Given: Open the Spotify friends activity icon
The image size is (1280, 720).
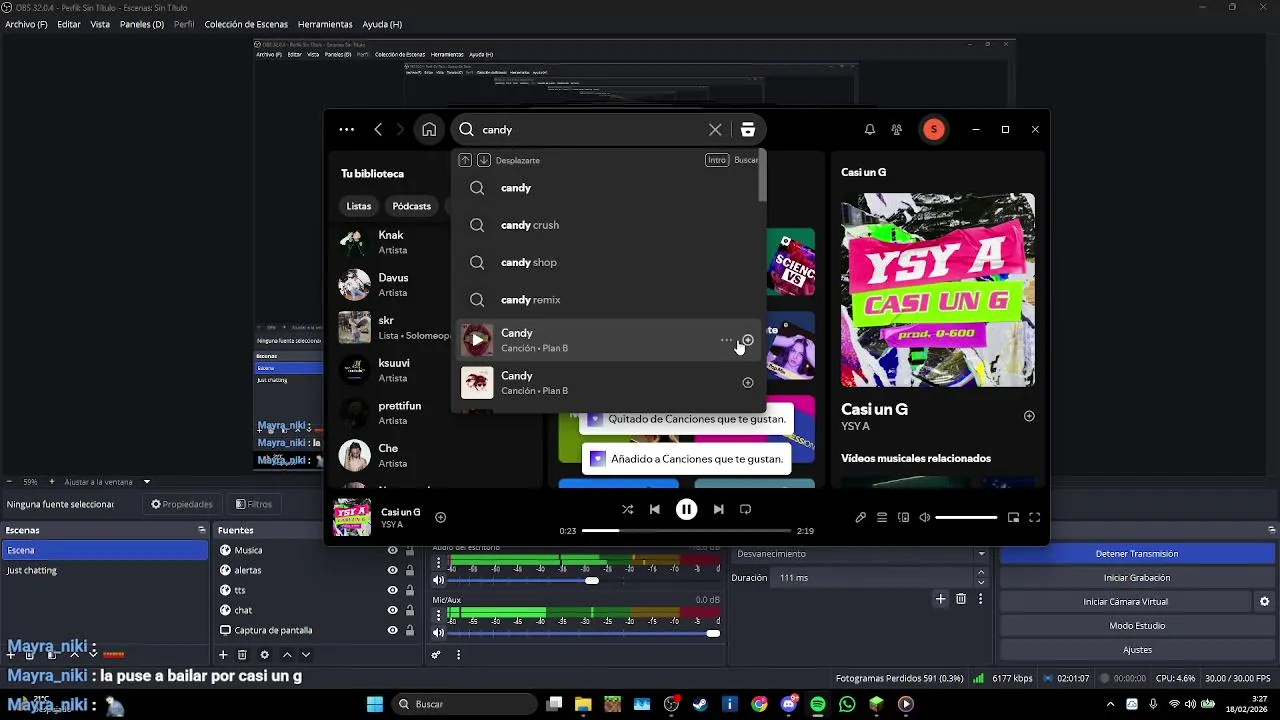Looking at the screenshot, I should pyautogui.click(x=896, y=129).
